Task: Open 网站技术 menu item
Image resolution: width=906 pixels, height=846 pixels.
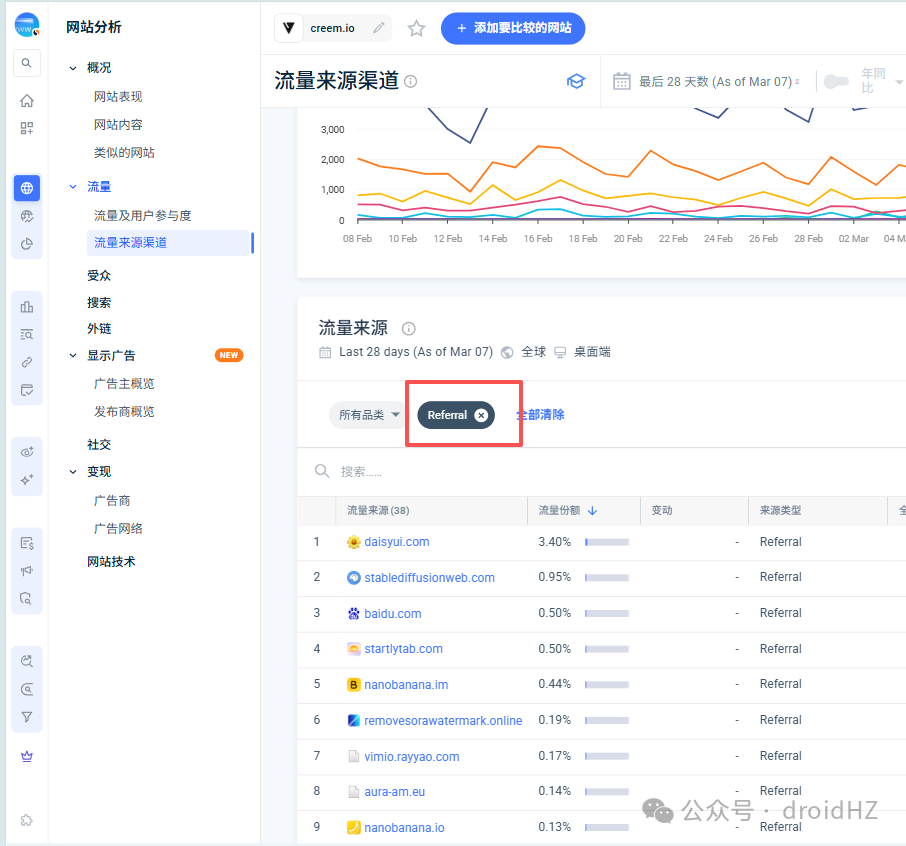Action: (x=111, y=562)
